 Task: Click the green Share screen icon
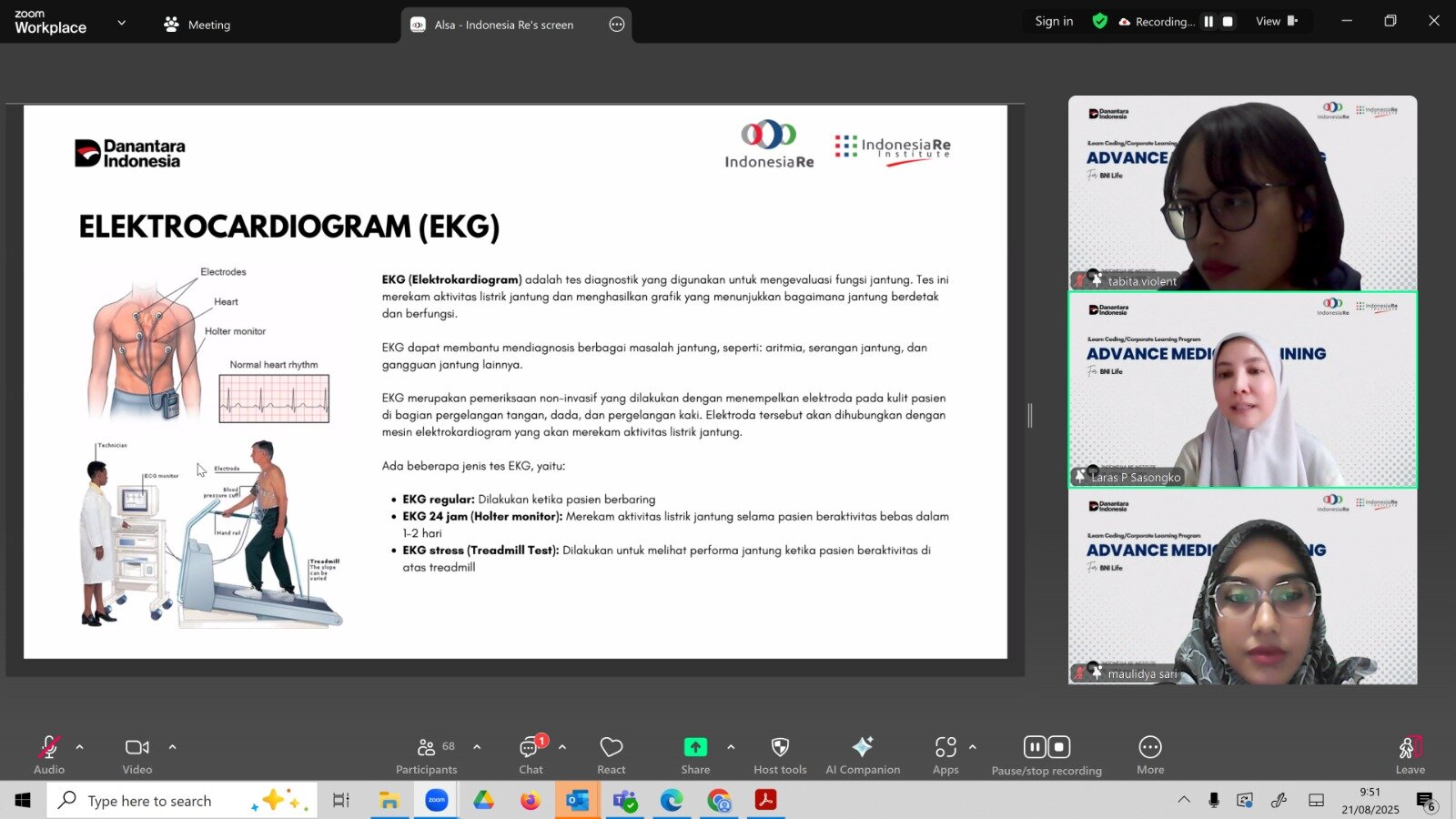coord(695,747)
